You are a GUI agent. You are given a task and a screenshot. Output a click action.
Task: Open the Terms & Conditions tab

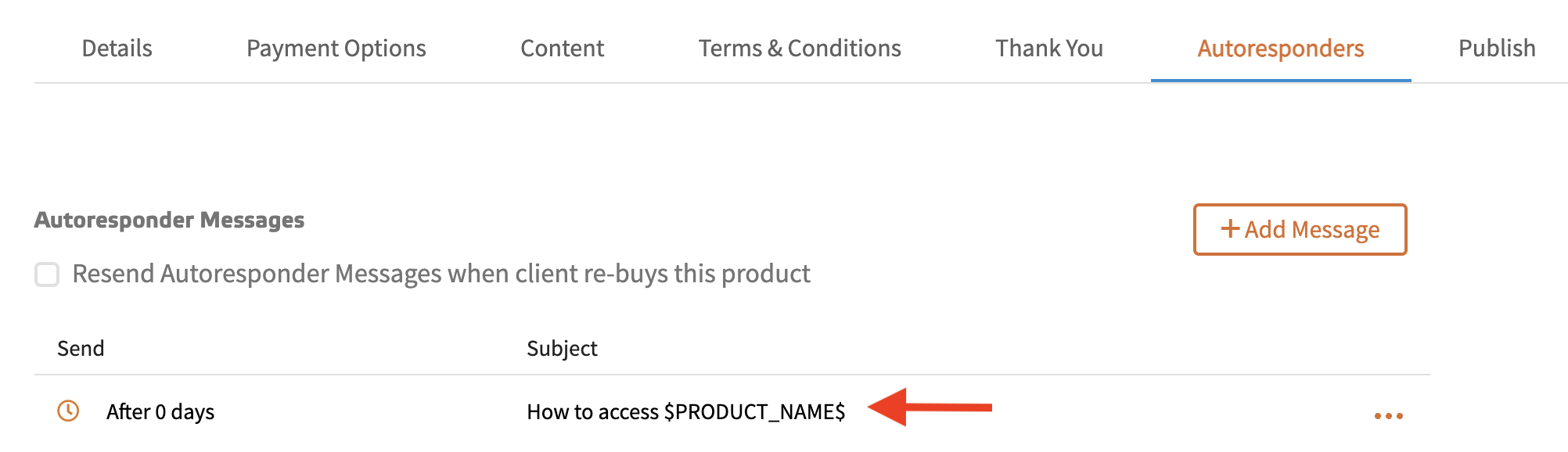800,48
